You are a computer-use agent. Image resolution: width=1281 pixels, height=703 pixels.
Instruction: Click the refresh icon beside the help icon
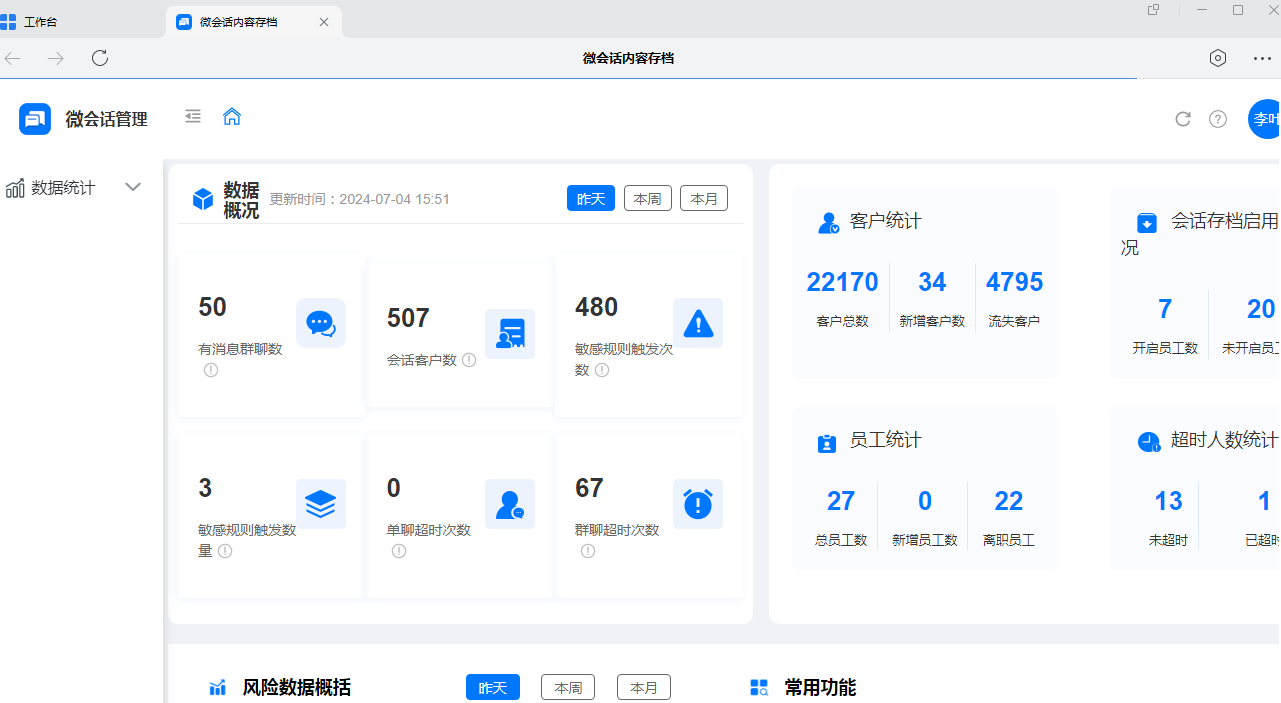click(1182, 118)
